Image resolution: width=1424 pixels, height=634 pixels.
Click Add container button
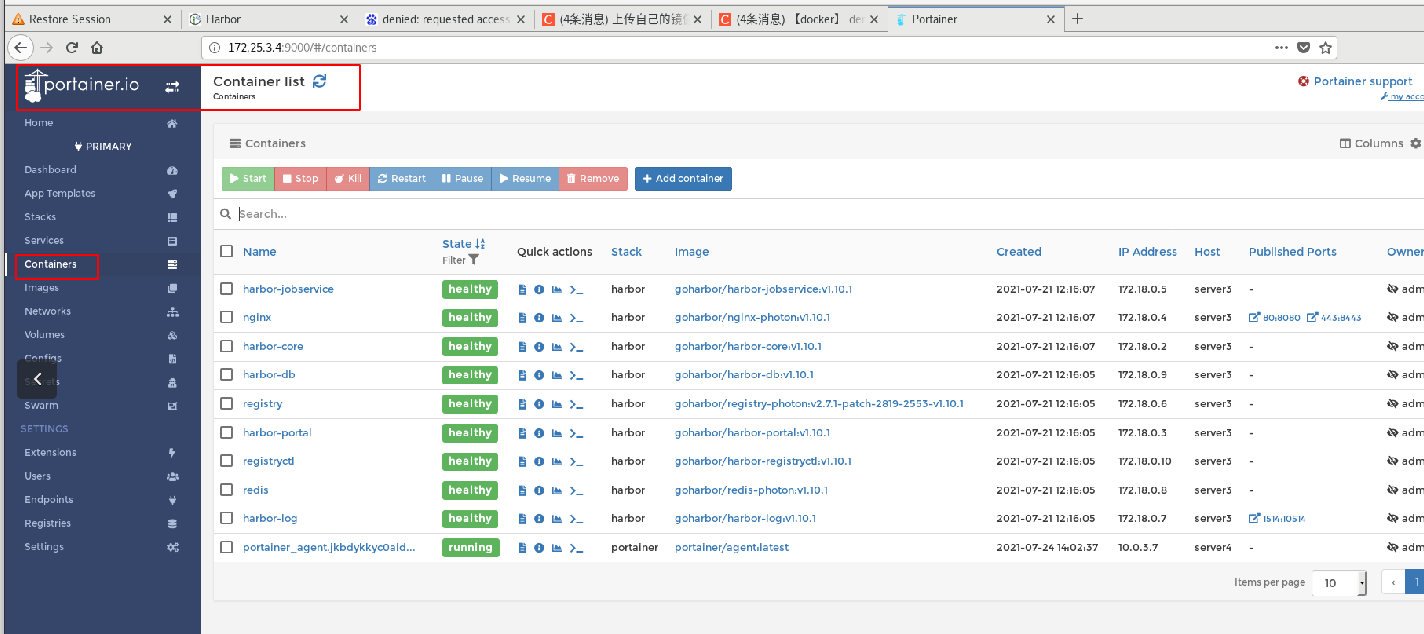click(683, 179)
